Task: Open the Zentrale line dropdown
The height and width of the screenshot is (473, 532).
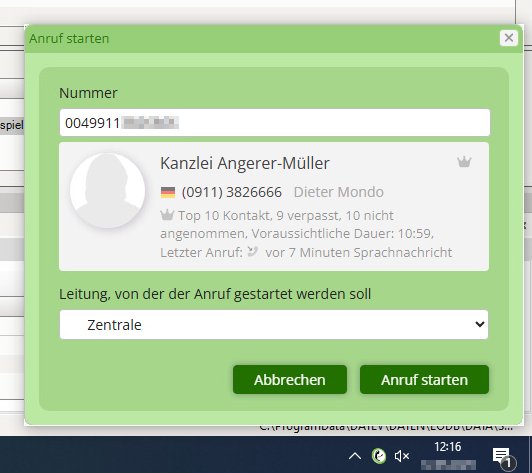Action: click(x=274, y=324)
